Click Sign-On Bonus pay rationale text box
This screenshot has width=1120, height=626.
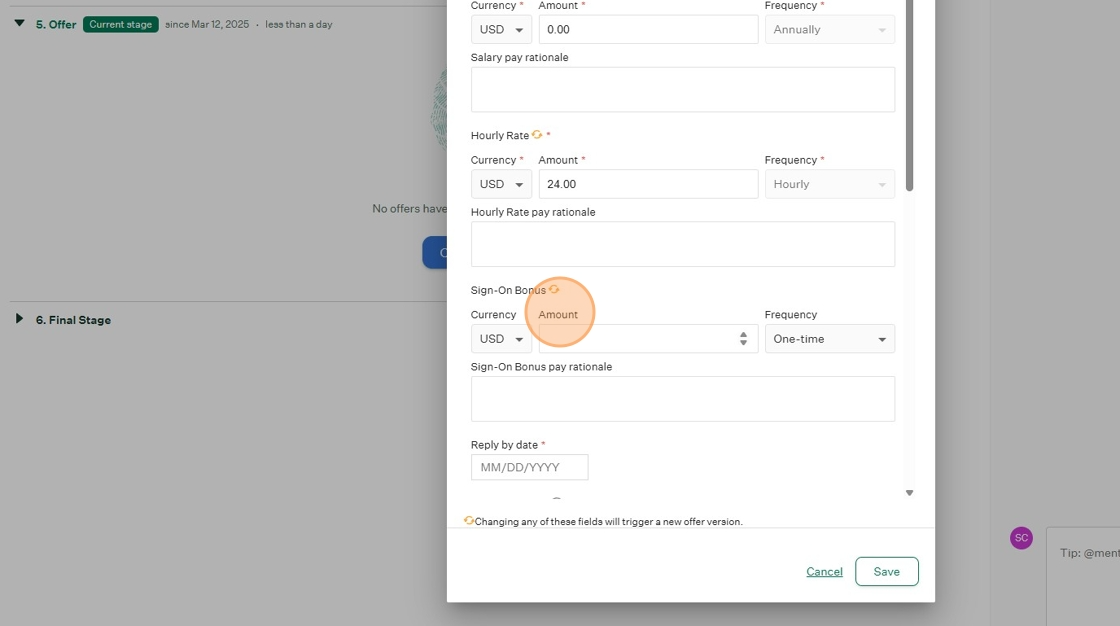pos(682,399)
